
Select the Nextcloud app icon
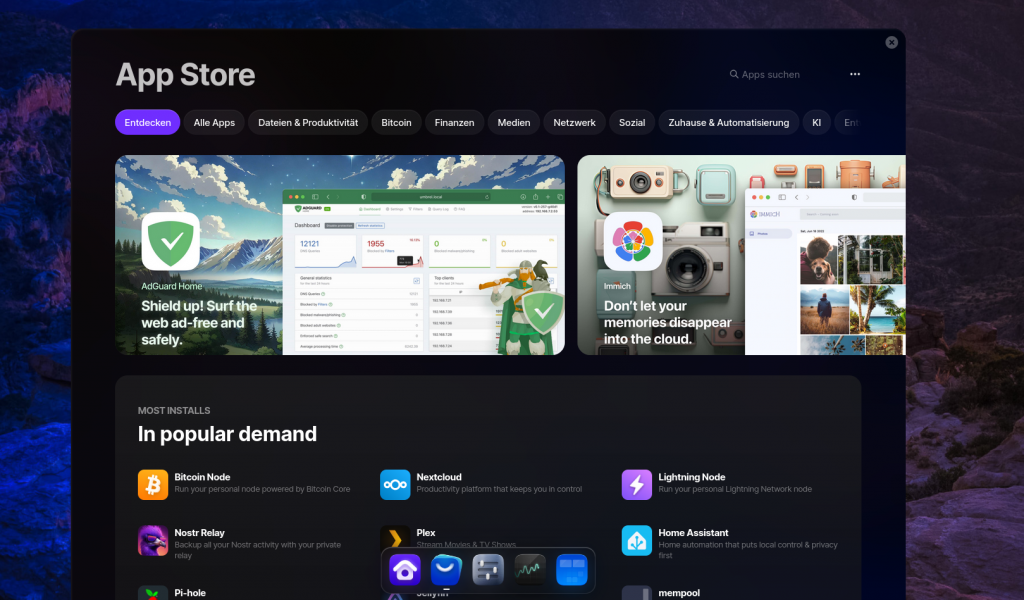pyautogui.click(x=395, y=484)
